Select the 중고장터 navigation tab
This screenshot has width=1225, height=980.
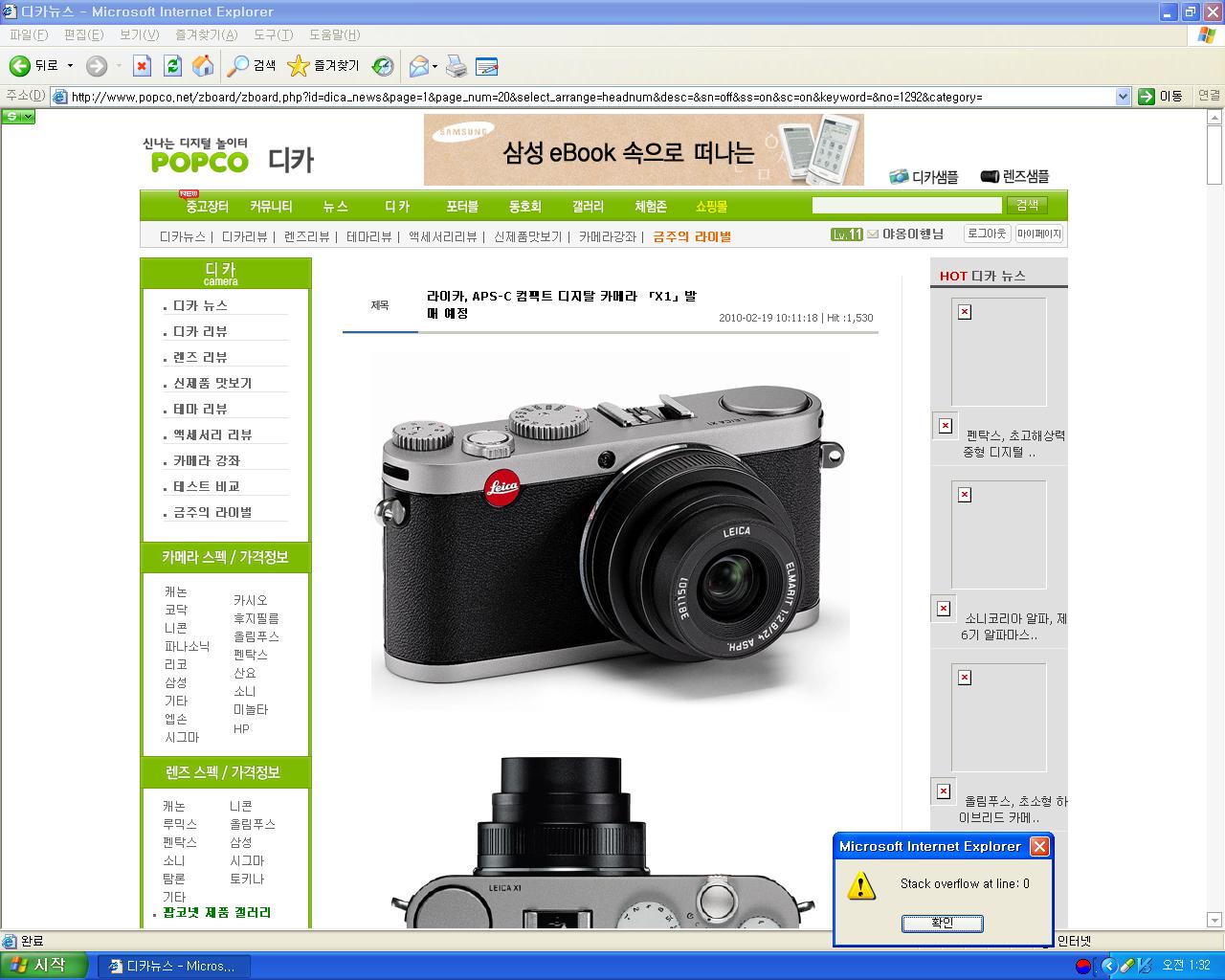(x=207, y=207)
